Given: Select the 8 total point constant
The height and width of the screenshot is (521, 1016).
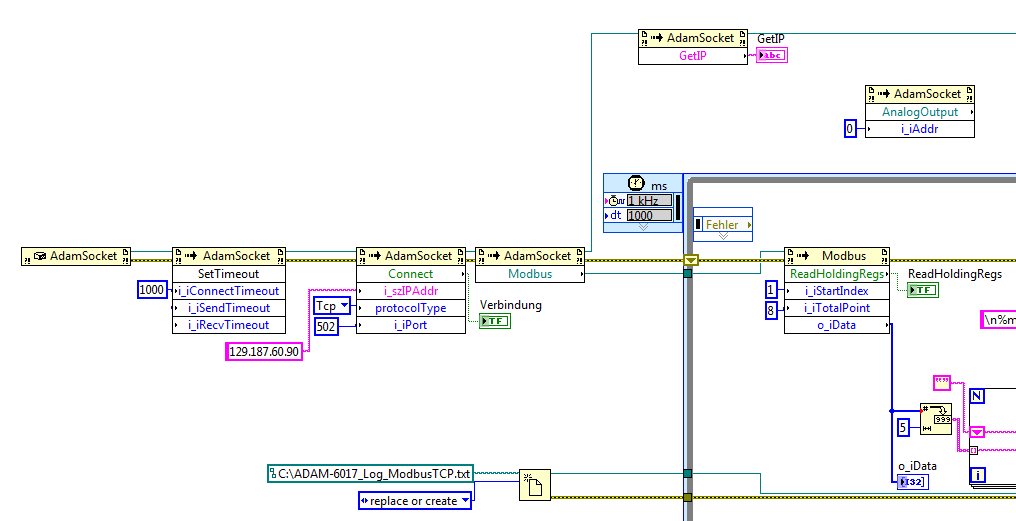Looking at the screenshot, I should 771,310.
